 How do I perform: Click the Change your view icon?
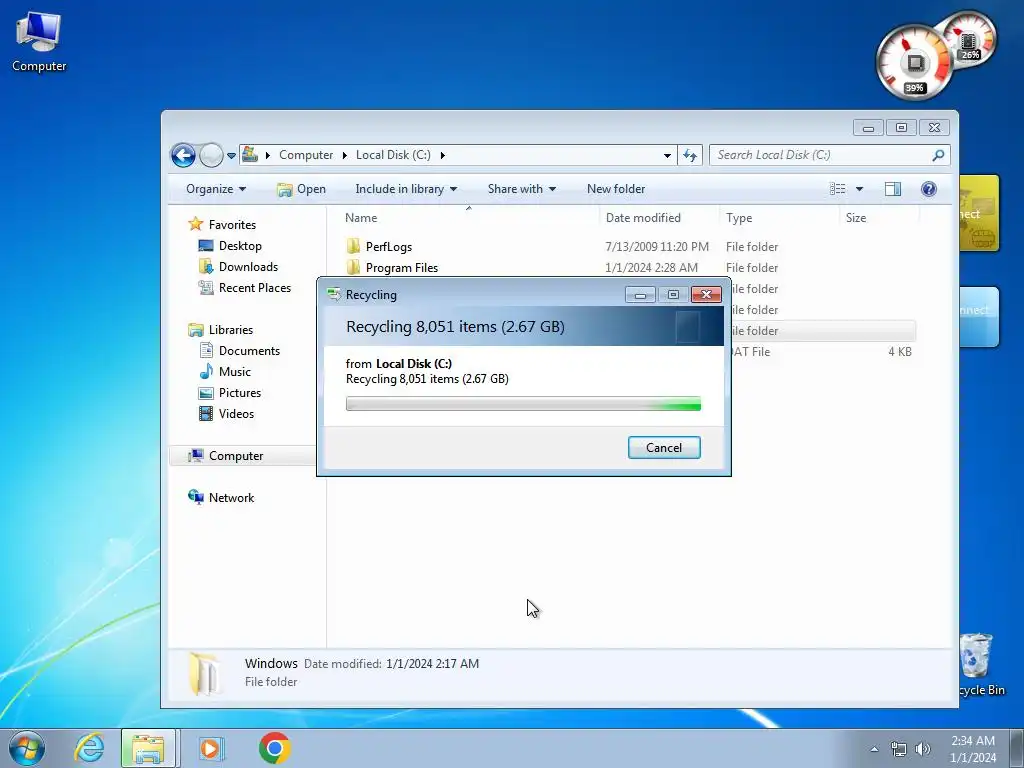point(838,189)
